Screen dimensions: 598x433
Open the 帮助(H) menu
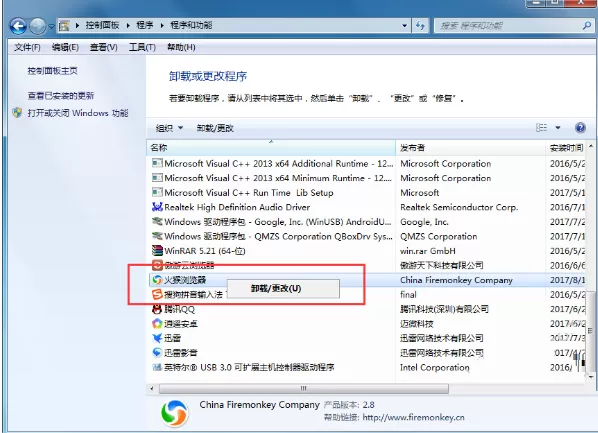(181, 47)
